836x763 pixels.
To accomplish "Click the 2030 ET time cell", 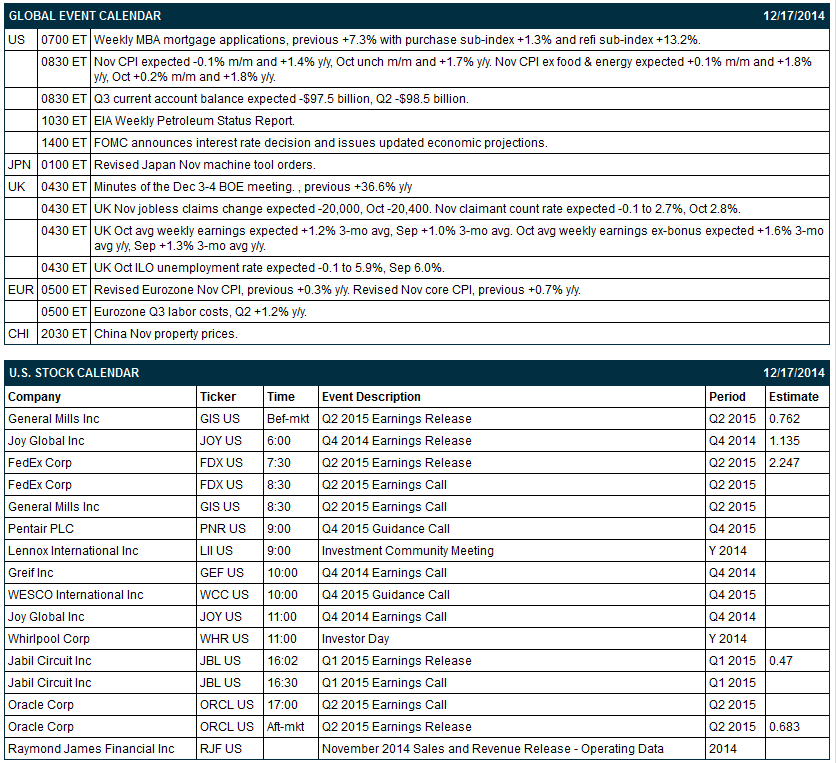I will point(64,334).
